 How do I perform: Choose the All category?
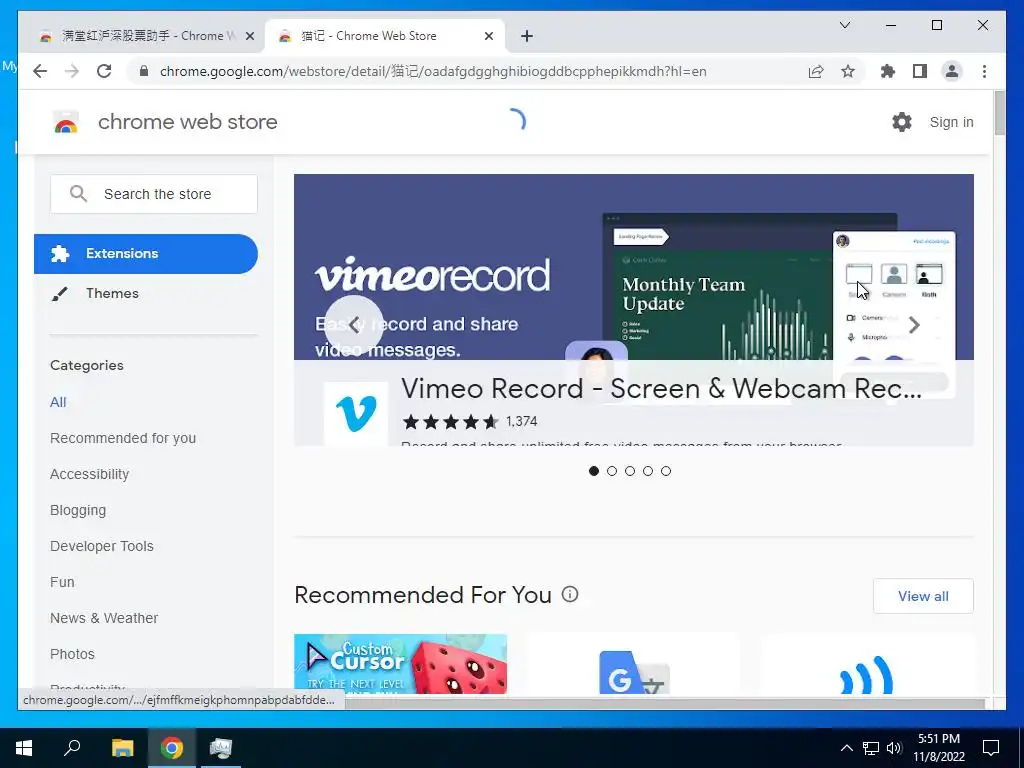[58, 402]
